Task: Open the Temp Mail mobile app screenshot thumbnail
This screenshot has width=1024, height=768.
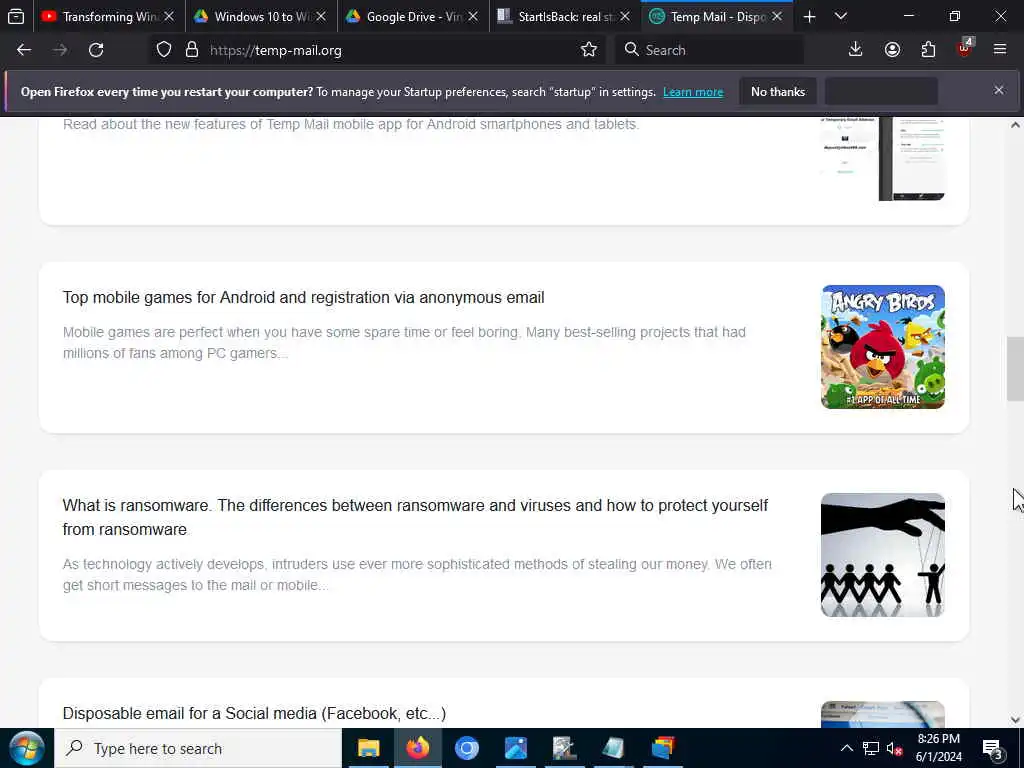Action: [x=882, y=159]
